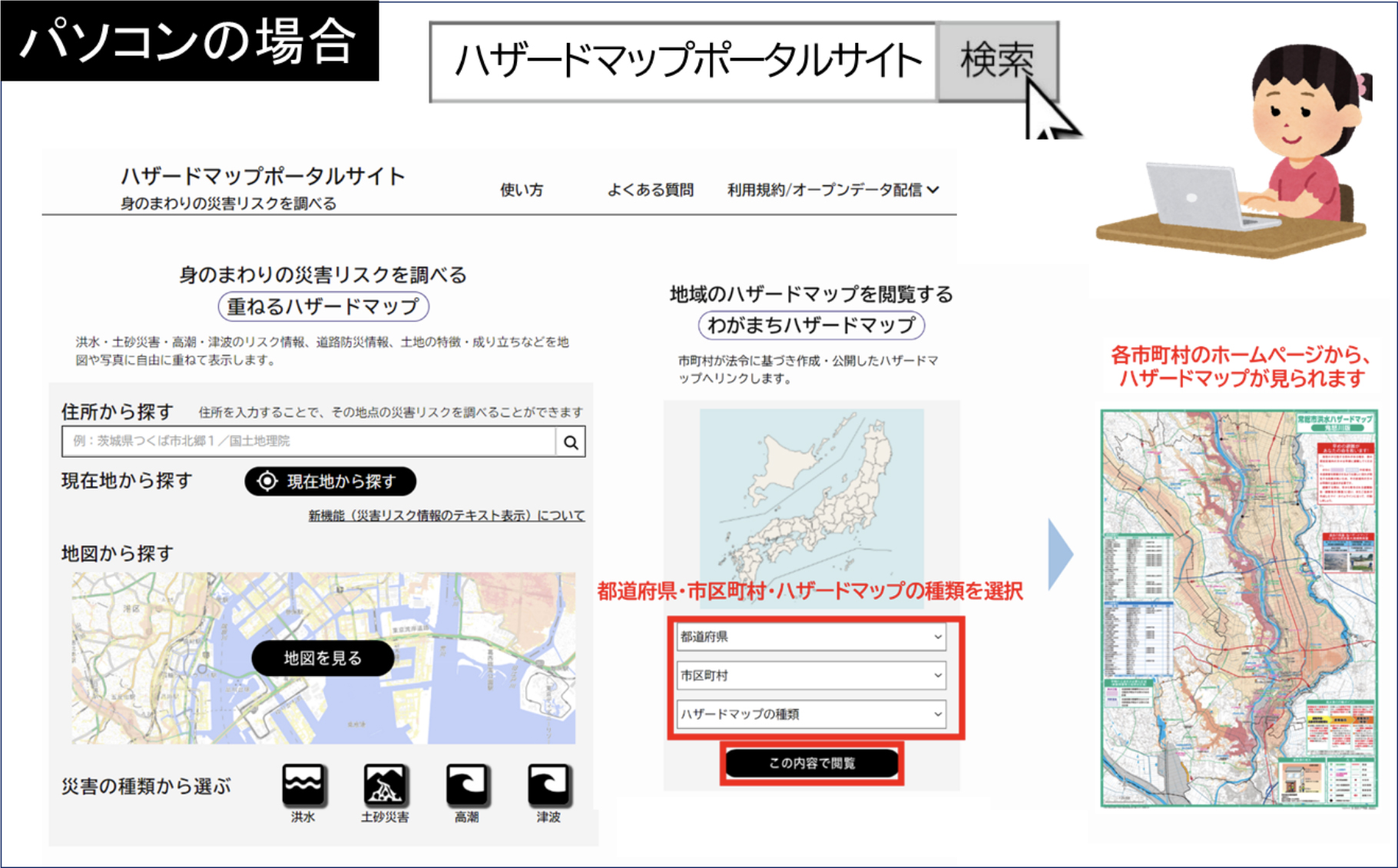Open the 使い方 menu item

522,190
